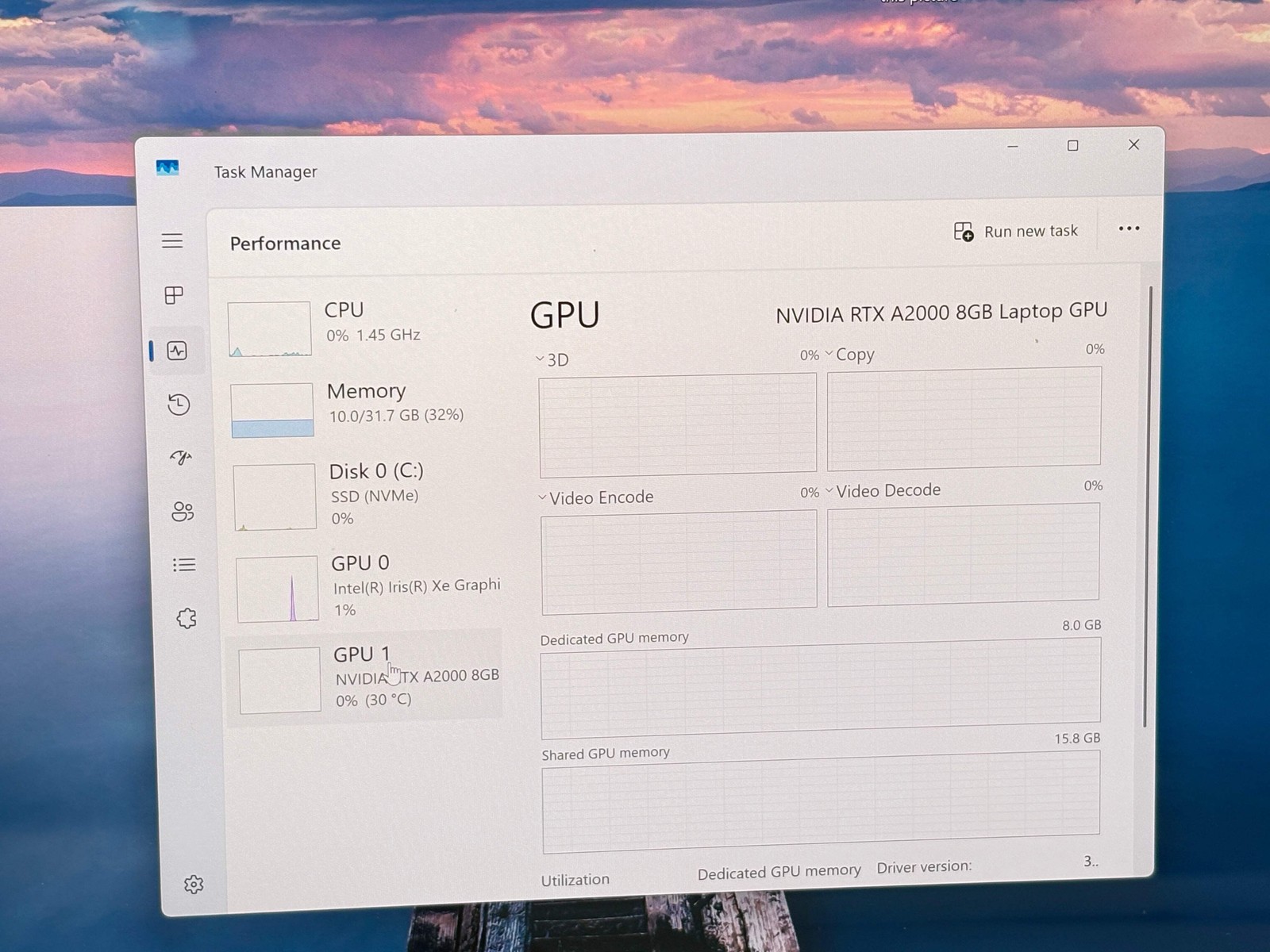This screenshot has height=952, width=1270.
Task: Click the Run new task icon
Action: 964,232
